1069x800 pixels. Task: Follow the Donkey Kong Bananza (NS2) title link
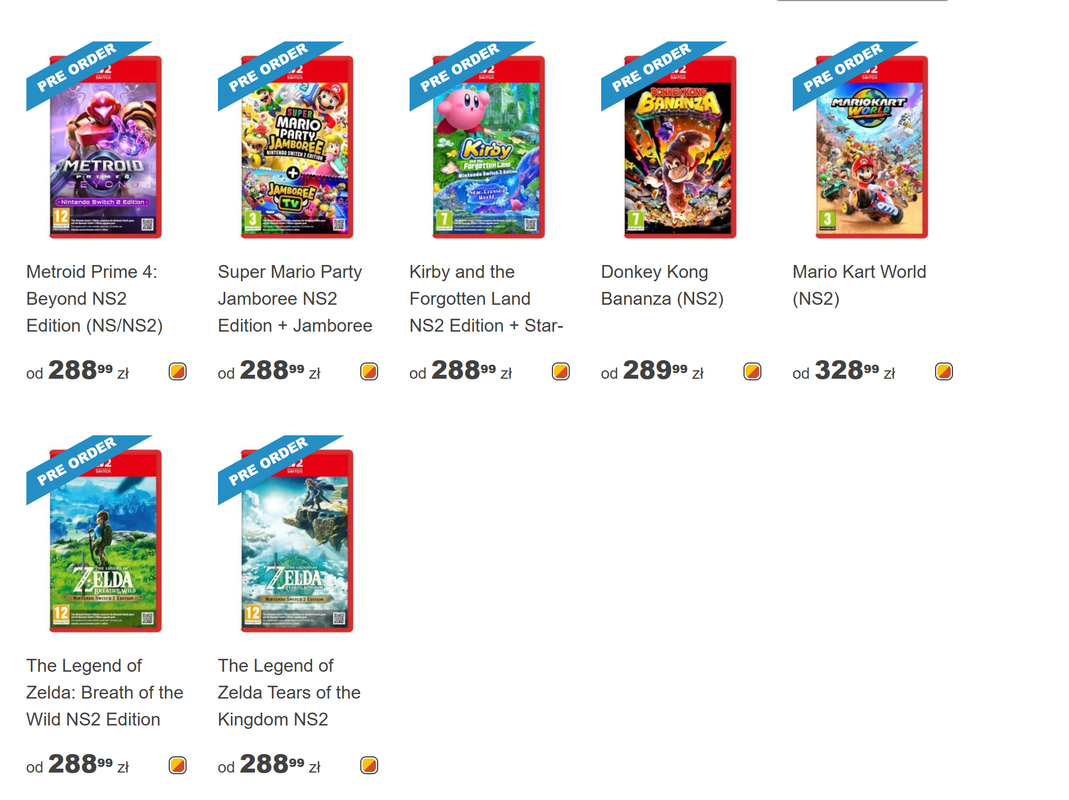(x=662, y=285)
